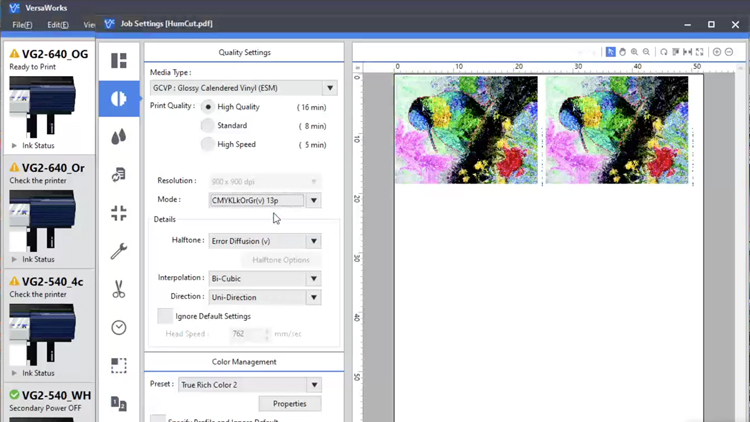
Task: Choose High Speed print quality
Action: [x=208, y=145]
